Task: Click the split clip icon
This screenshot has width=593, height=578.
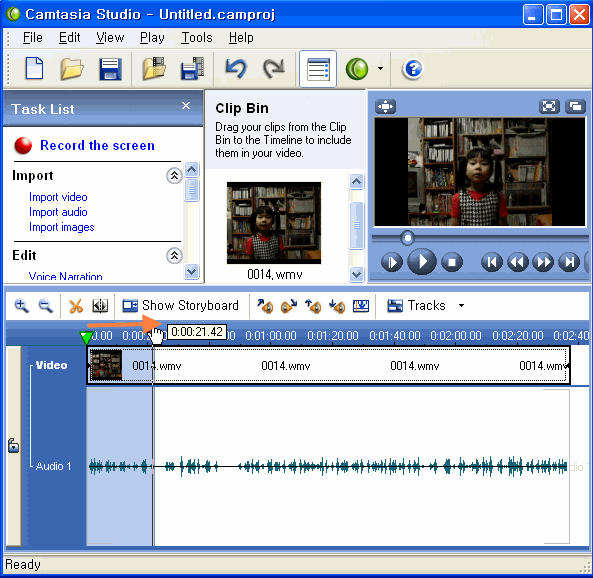Action: point(100,306)
